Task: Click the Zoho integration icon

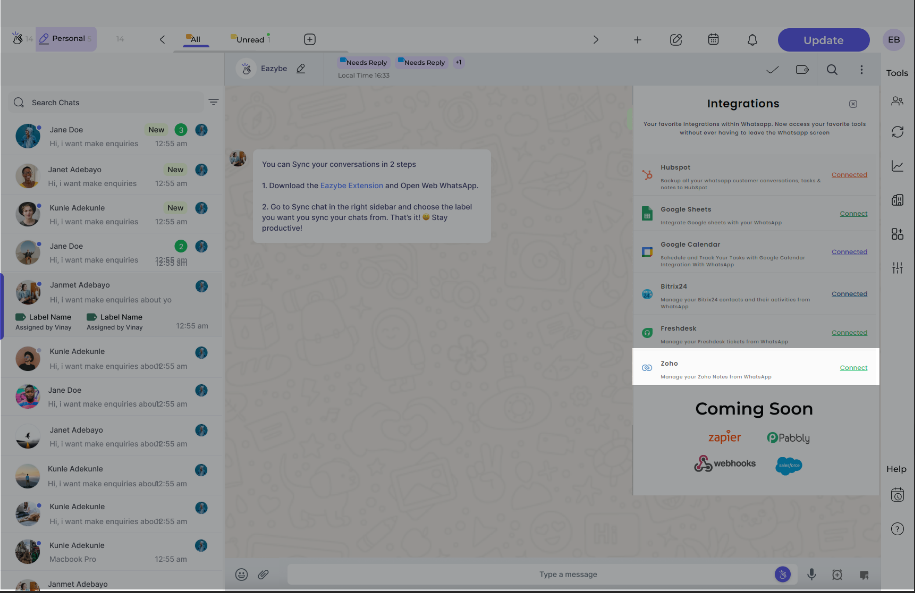Action: coord(647,368)
